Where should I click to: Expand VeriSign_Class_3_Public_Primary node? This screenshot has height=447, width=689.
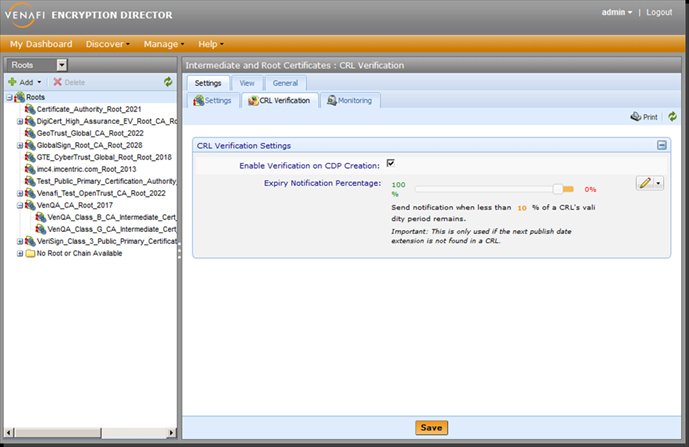click(20, 241)
